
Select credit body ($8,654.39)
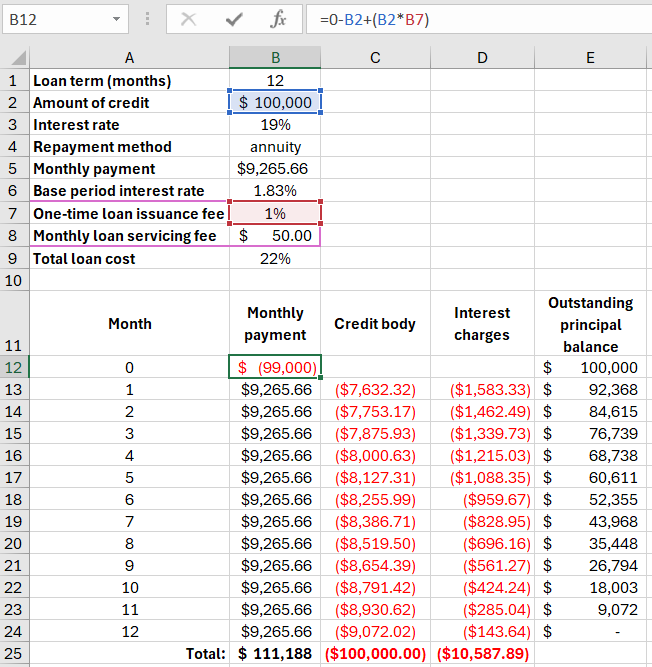[x=375, y=565]
